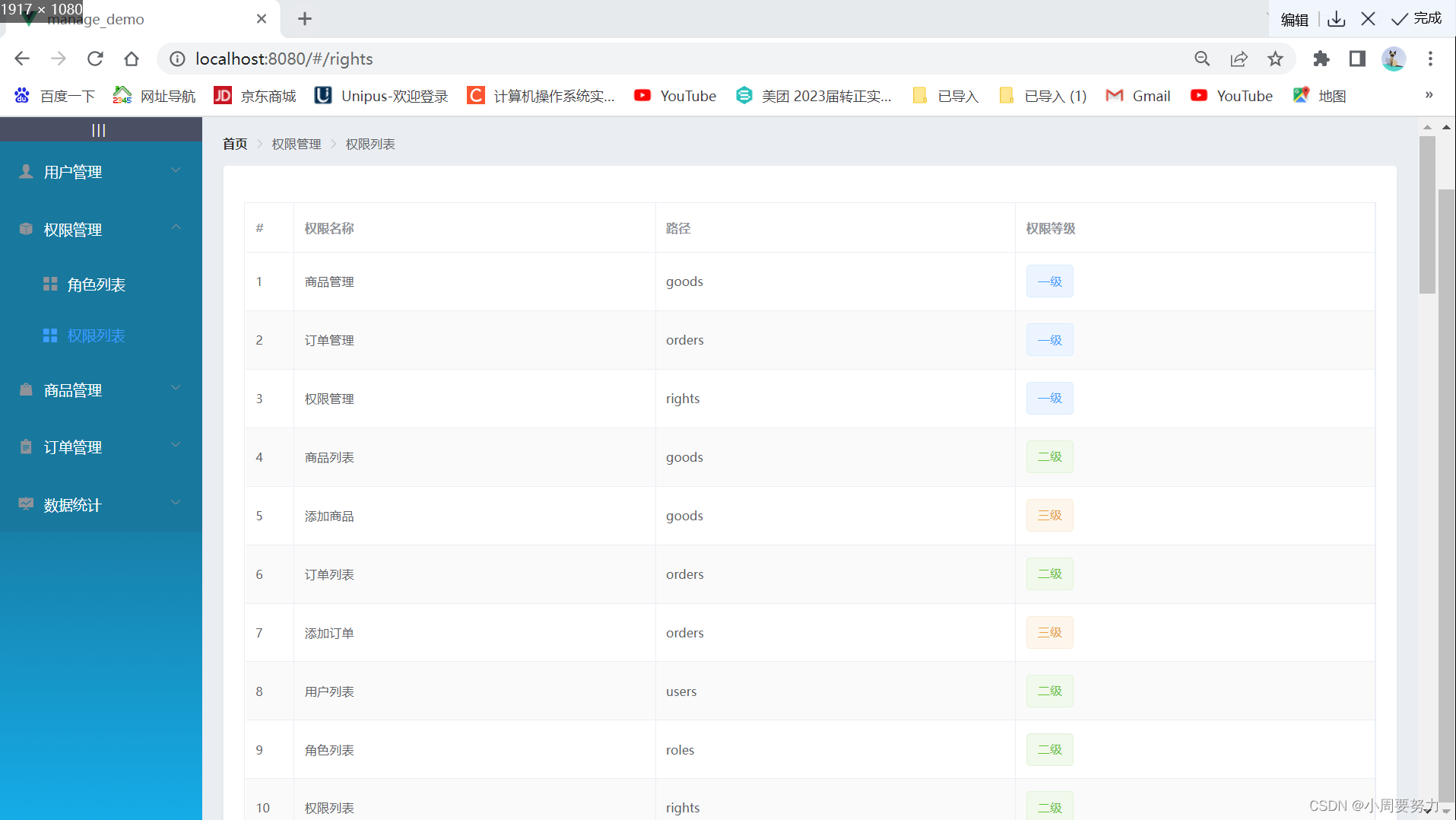Click the 二级 tag for 商品列表

click(x=1049, y=457)
